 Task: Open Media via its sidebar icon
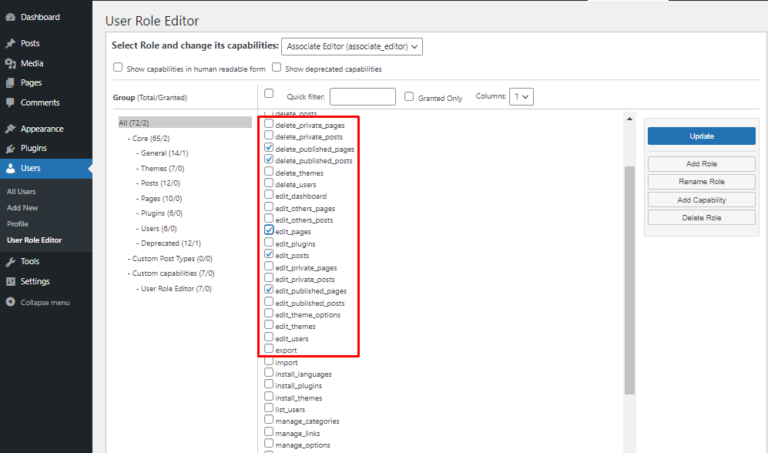(x=10, y=63)
